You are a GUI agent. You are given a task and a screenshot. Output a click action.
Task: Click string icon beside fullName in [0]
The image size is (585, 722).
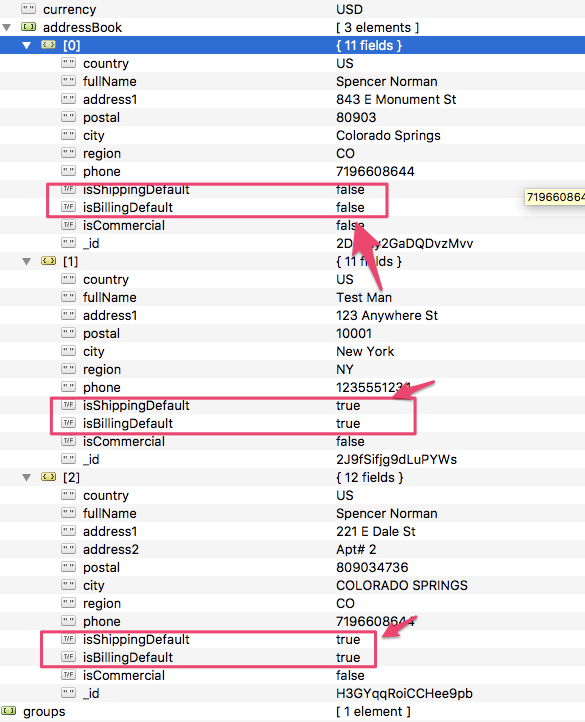point(69,81)
